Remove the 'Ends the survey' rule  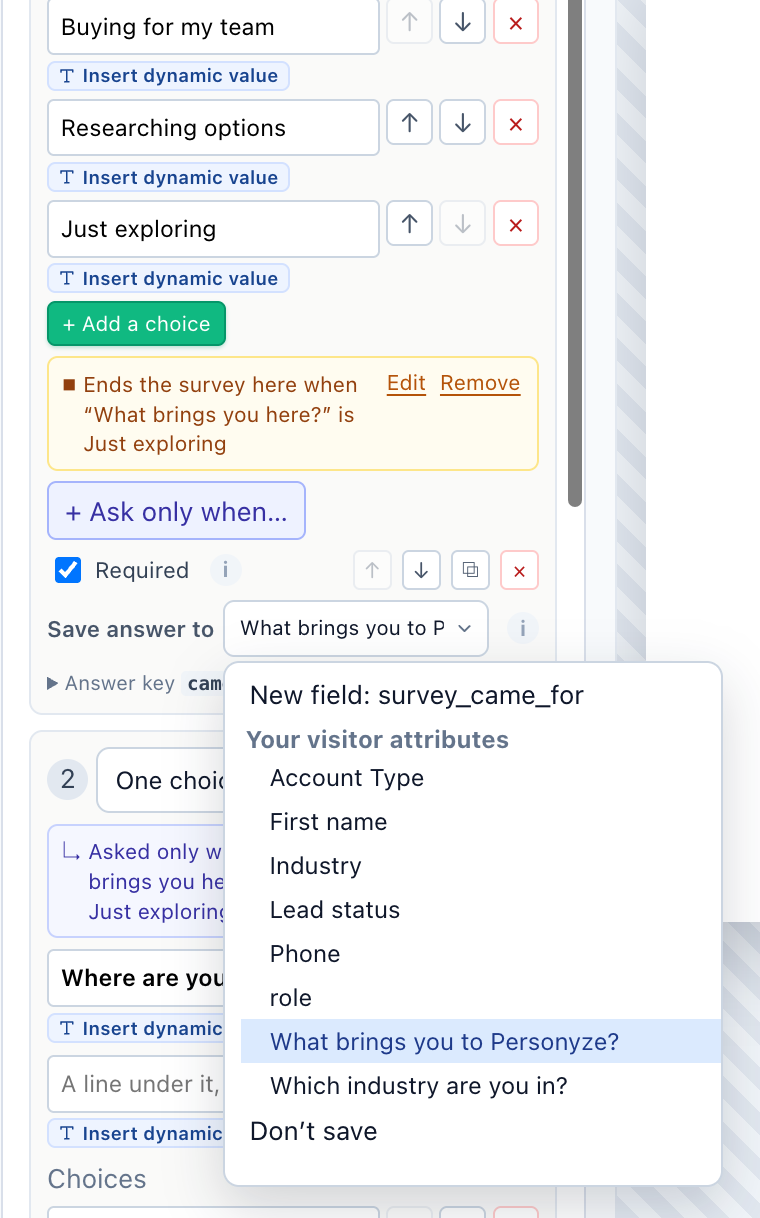480,384
